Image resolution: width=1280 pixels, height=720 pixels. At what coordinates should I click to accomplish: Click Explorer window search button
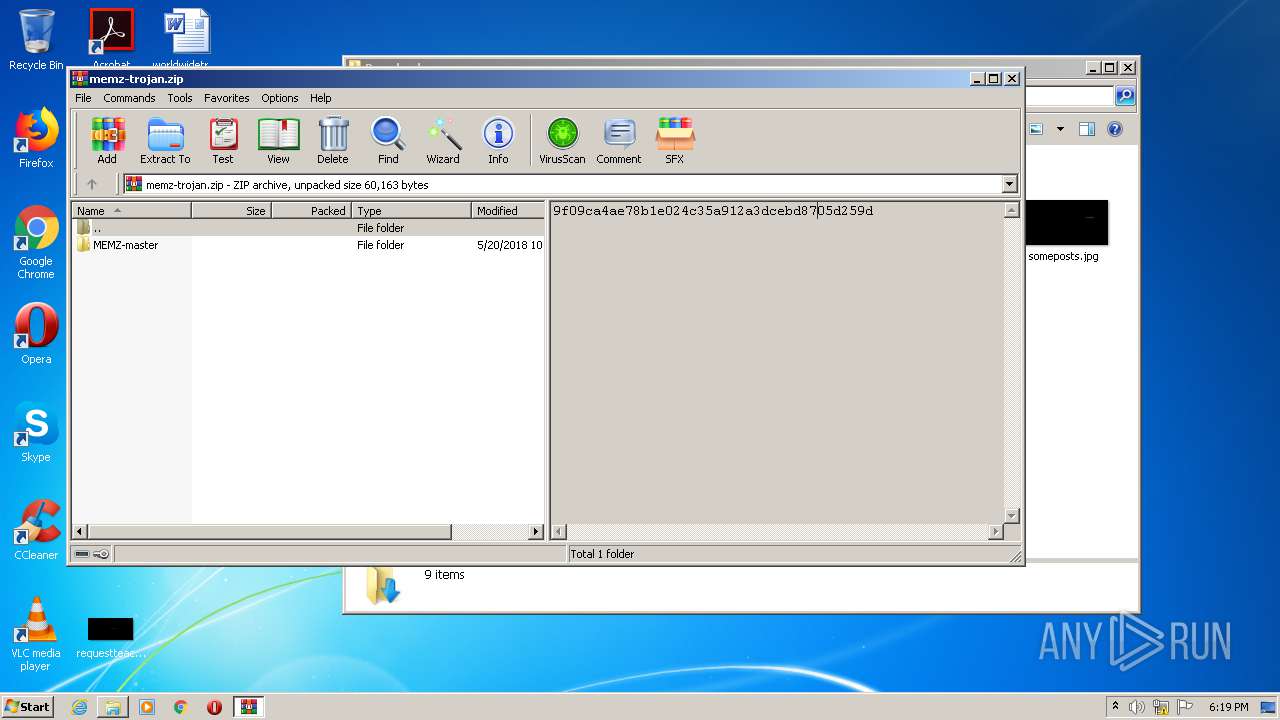click(1125, 96)
